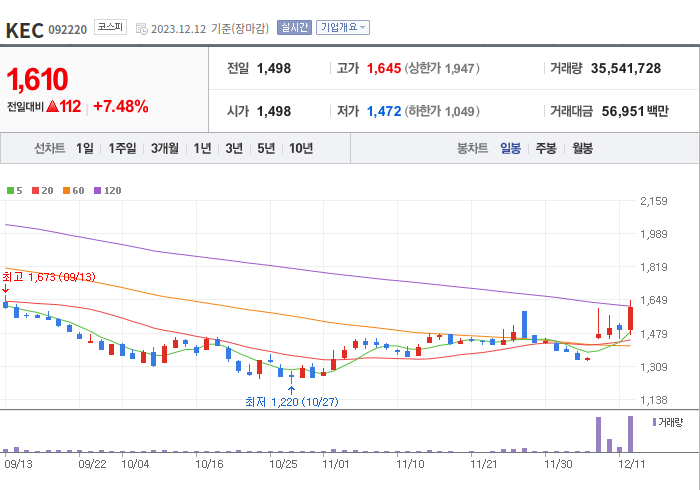Screen dimensions: 700x490
Task: Click the 시가 value 1,498
Action: [x=274, y=111]
